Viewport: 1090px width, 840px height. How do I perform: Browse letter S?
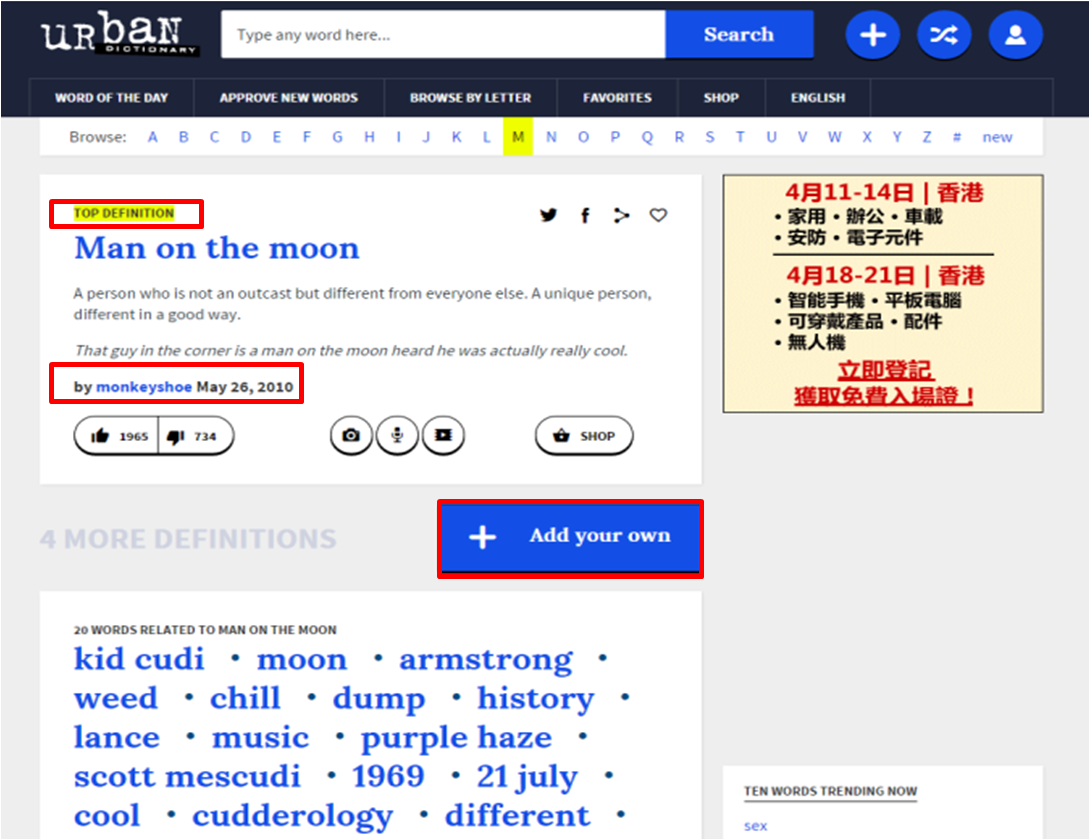[710, 137]
